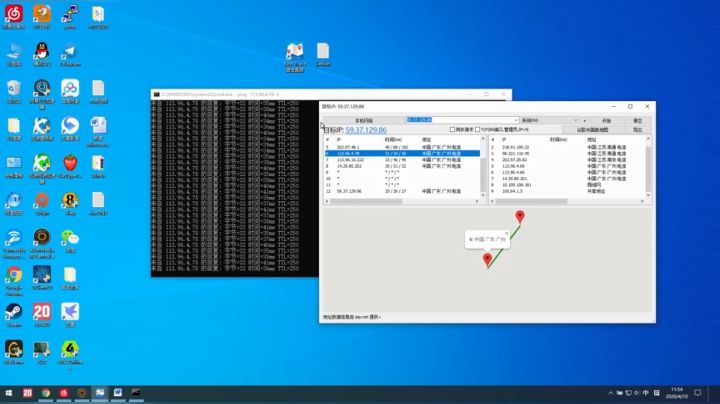This screenshot has height=404, width=720.
Task: Open the Baidu Netdisk desktop icon
Action: coord(70,91)
